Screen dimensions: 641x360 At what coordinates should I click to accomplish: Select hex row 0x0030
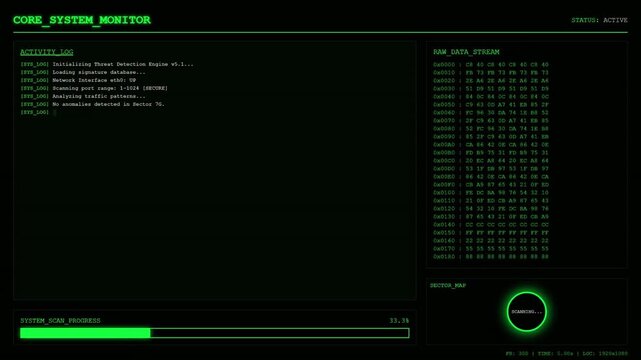pos(491,89)
